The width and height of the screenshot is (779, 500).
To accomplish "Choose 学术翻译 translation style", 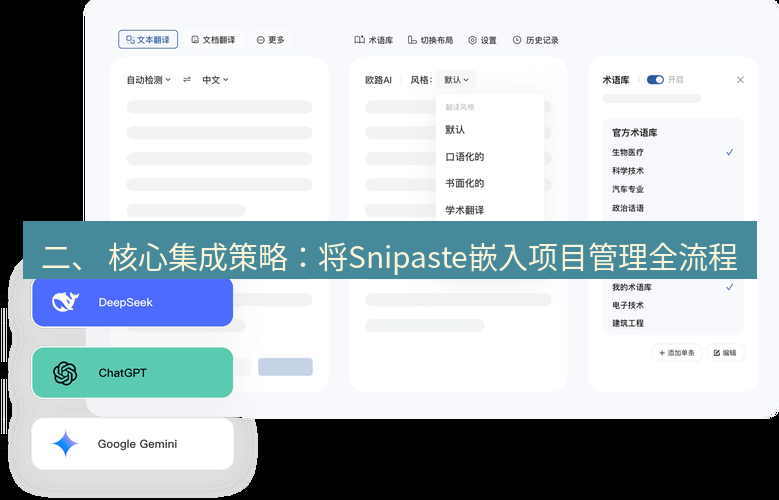I will point(465,210).
